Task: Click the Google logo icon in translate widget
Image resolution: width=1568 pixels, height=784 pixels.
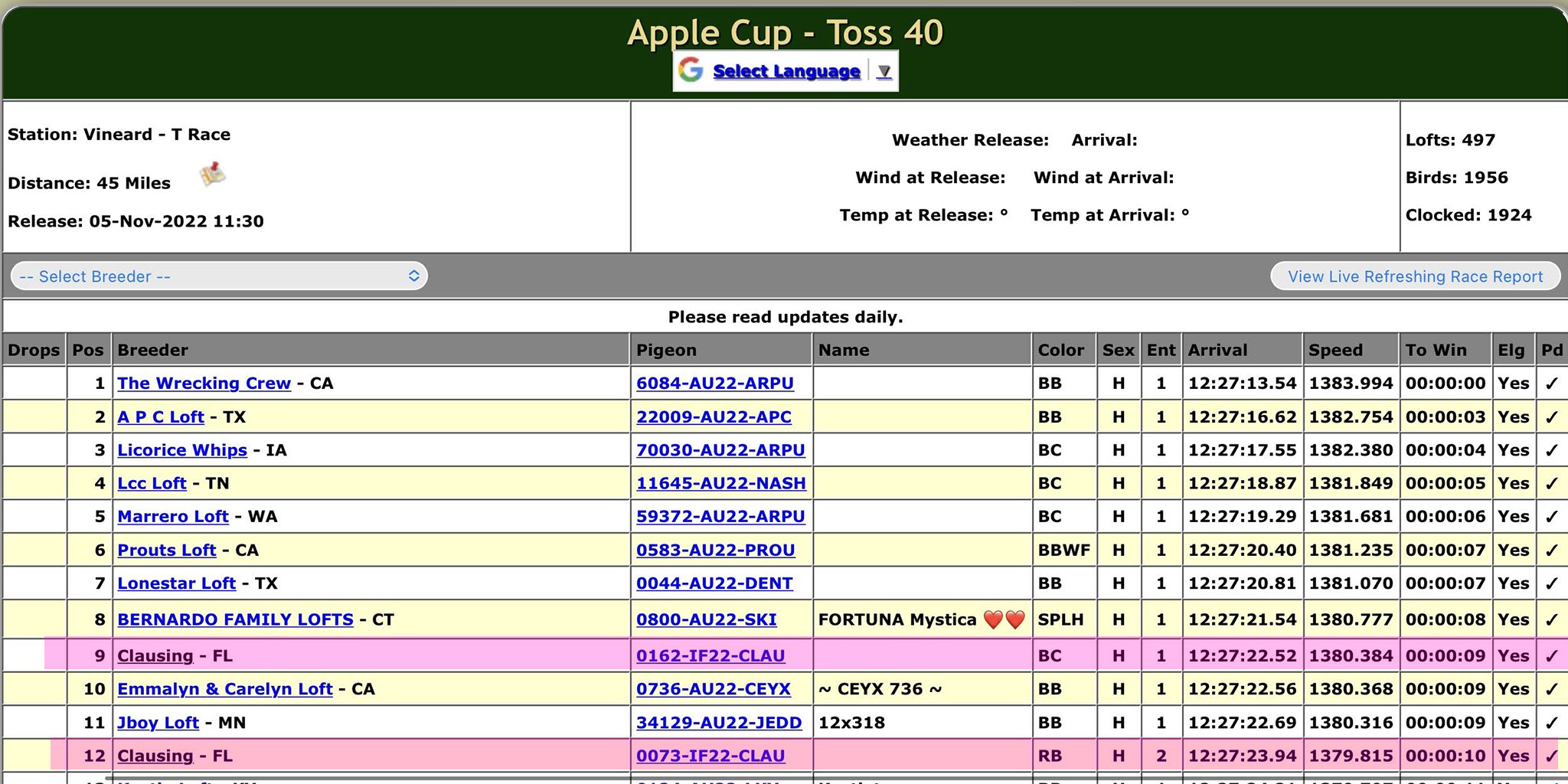Action: tap(691, 70)
